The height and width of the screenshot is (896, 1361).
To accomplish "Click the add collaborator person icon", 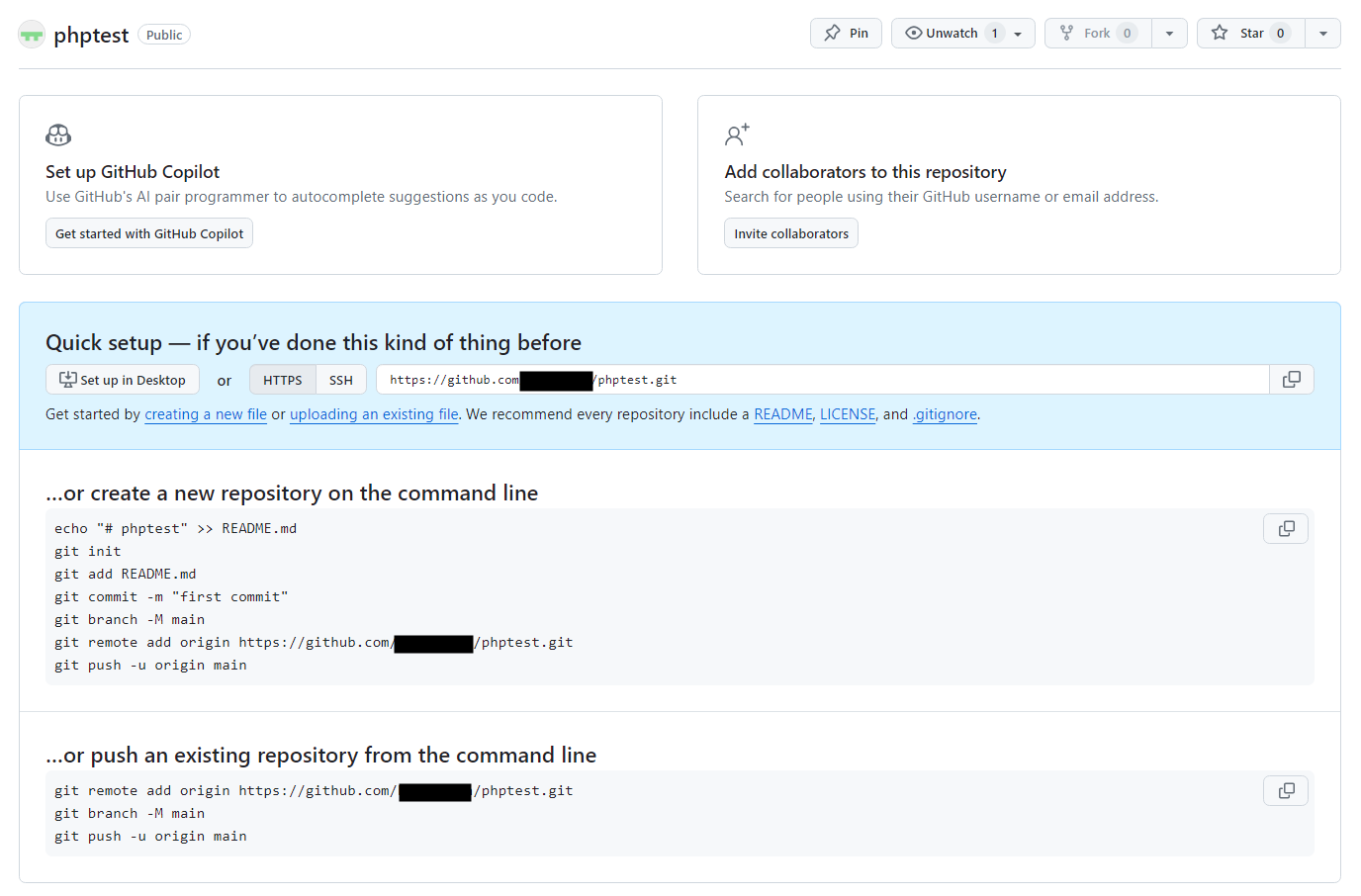I will pyautogui.click(x=737, y=134).
